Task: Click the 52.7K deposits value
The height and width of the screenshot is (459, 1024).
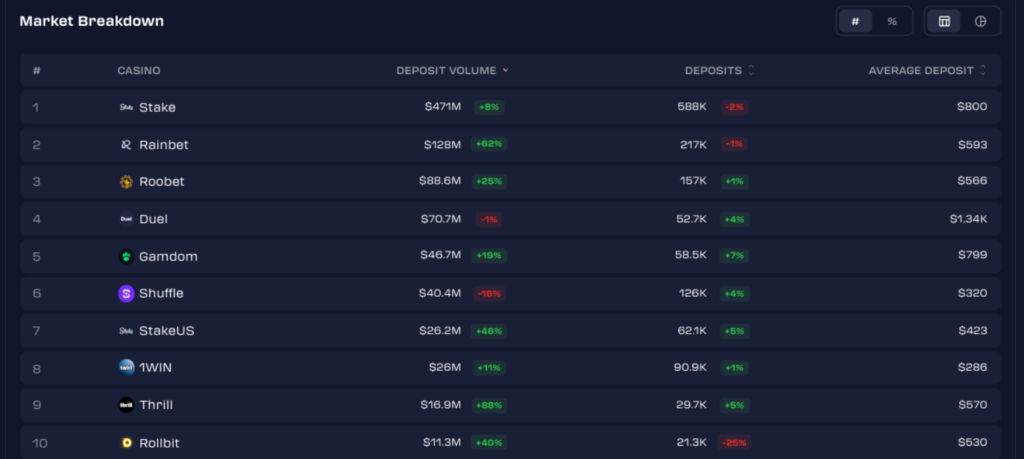Action: tap(692, 219)
